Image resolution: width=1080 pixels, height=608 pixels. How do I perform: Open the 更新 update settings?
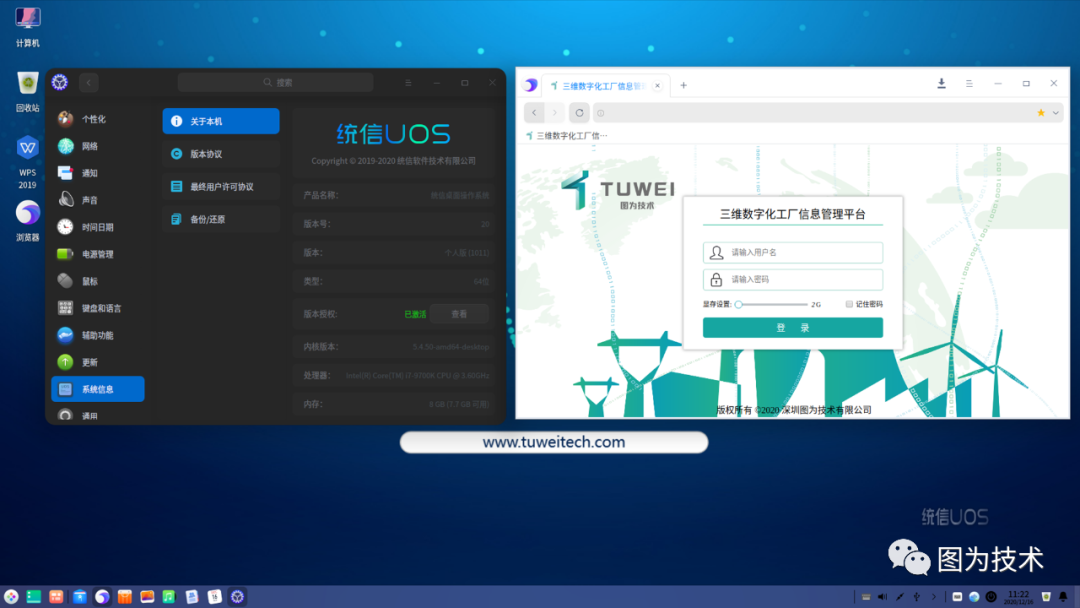click(x=98, y=362)
